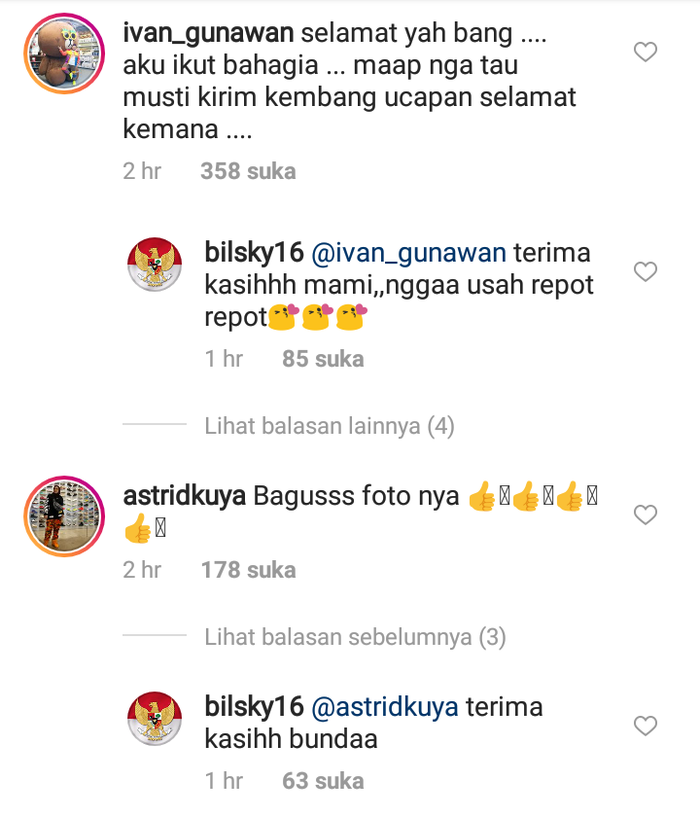The width and height of the screenshot is (700, 816).
Task: View the 85 suka likes list
Action: pos(323,359)
